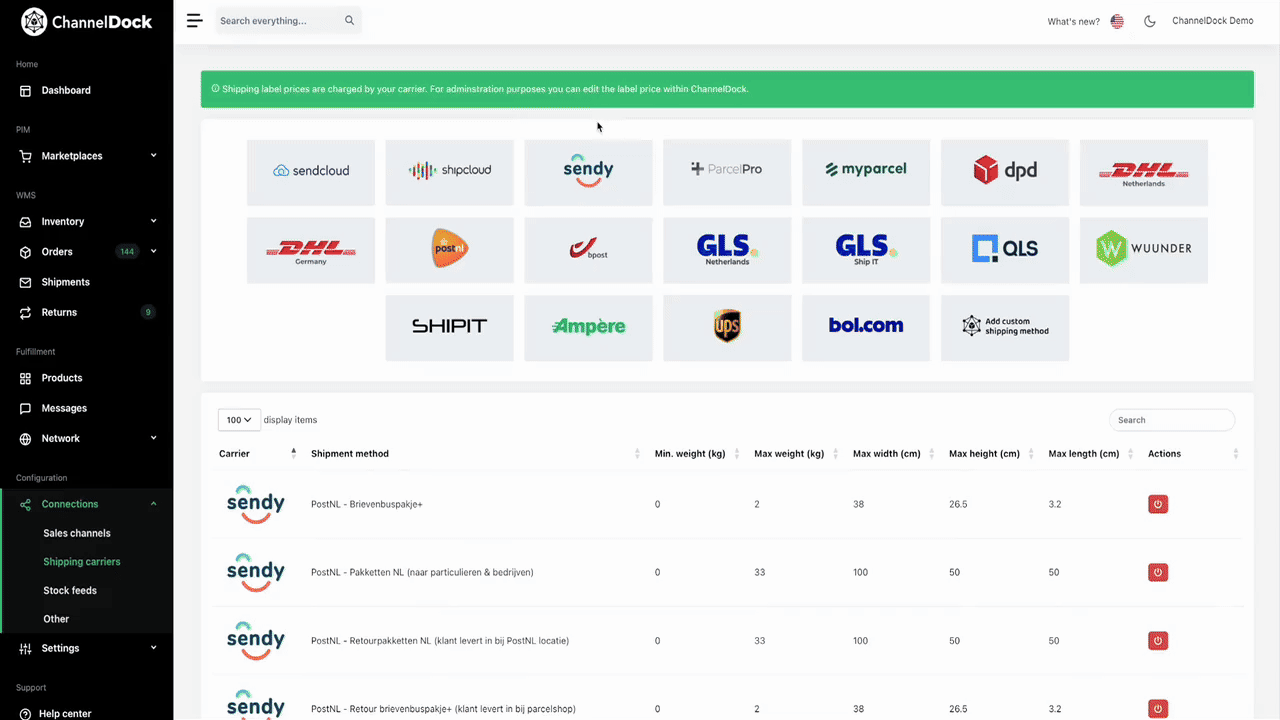Click shipment method PostNL - Brievenbuspakje+
The height and width of the screenshot is (720, 1280).
point(367,504)
